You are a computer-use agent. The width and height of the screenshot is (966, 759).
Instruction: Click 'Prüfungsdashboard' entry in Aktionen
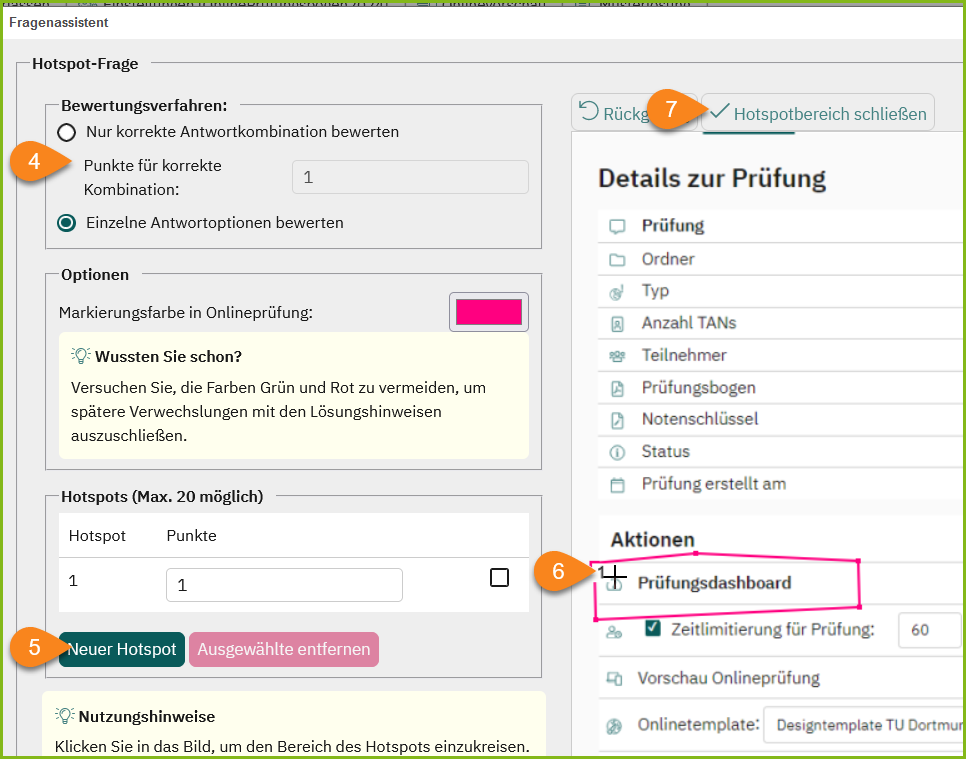point(714,583)
